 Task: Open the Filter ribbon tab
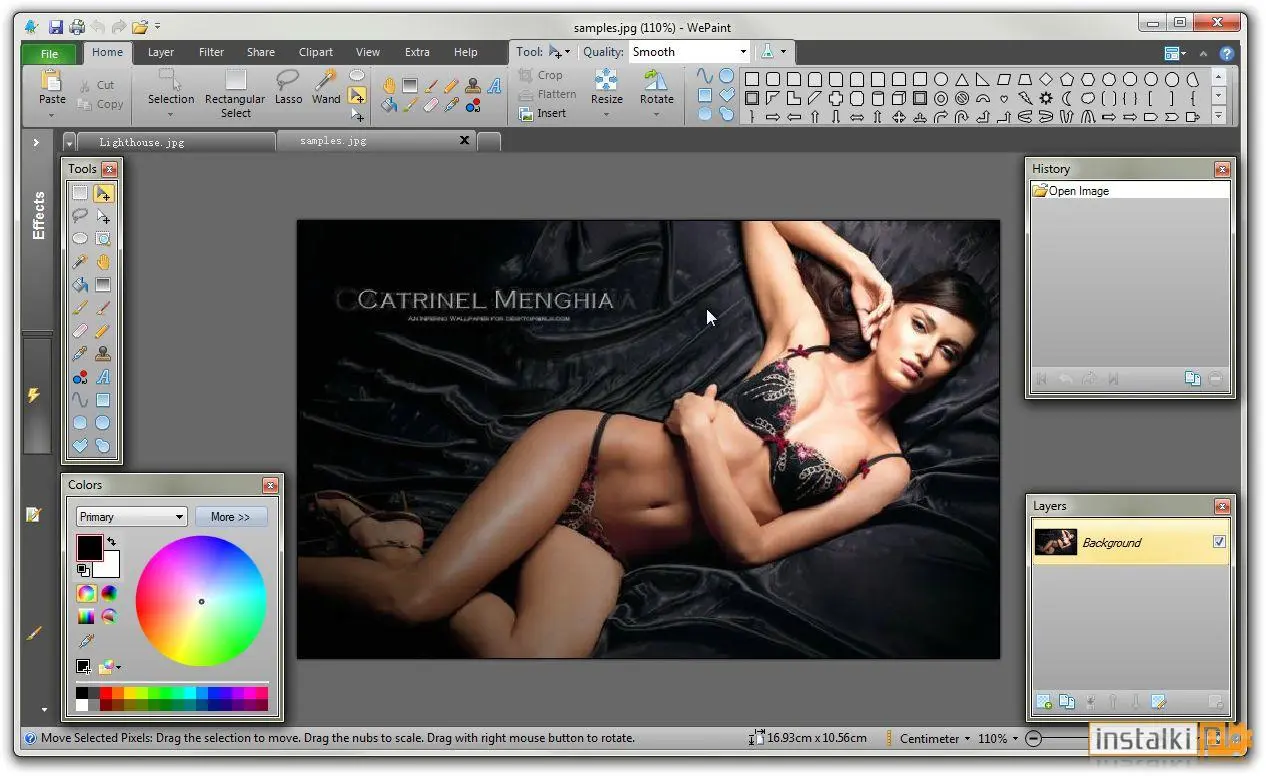pyautogui.click(x=211, y=52)
